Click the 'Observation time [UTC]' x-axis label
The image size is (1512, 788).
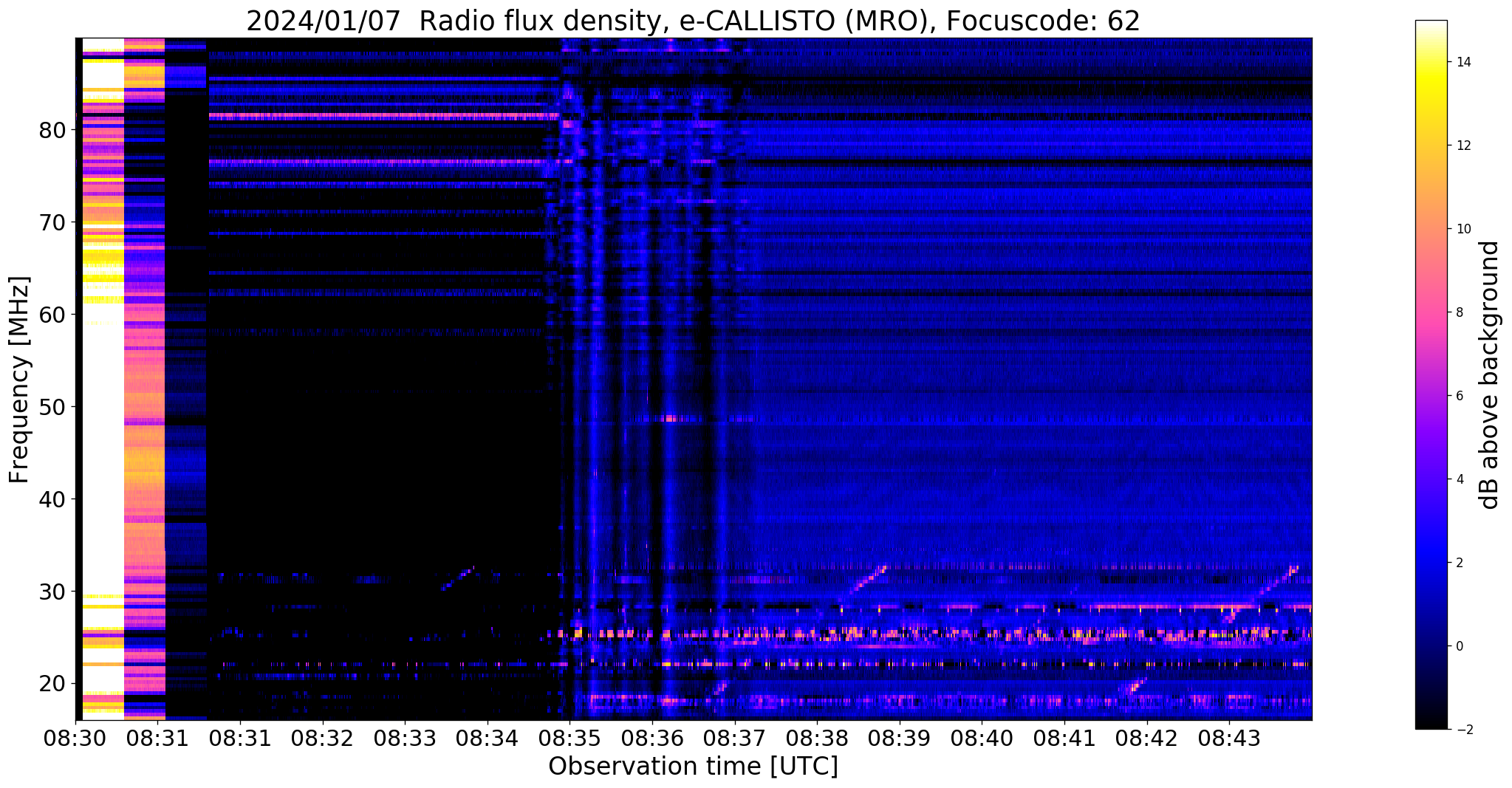tap(693, 767)
